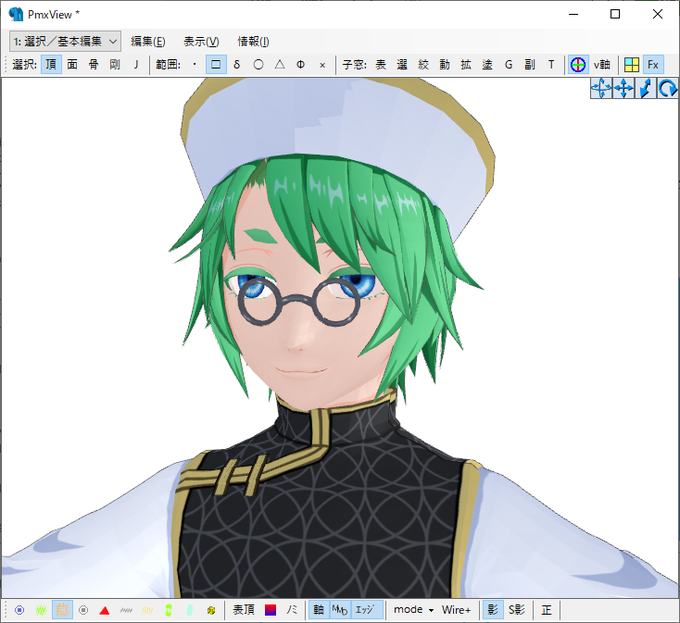Click the four-arrow pan camera icon

[x=623, y=88]
